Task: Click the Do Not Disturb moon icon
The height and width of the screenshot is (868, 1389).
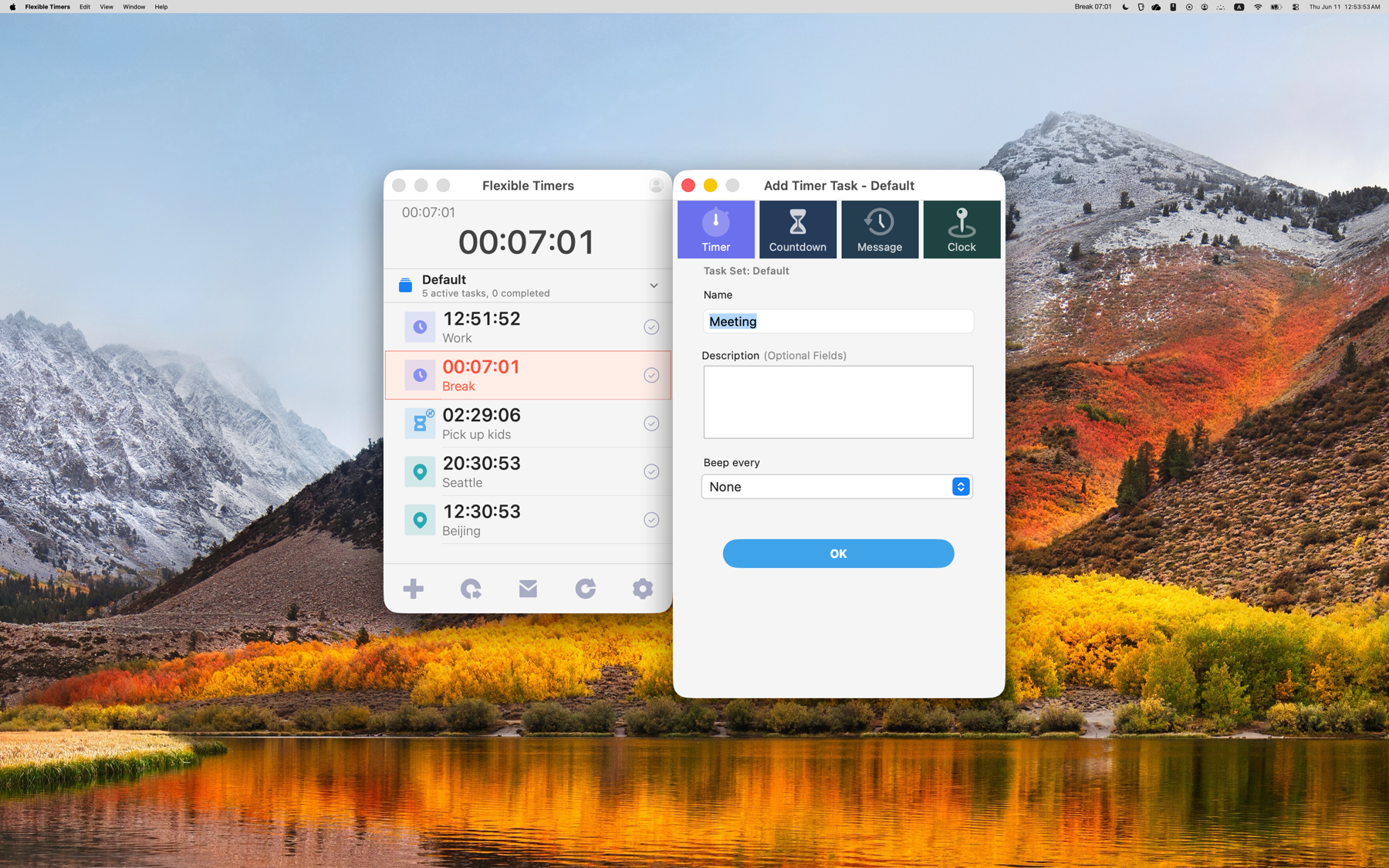Action: coord(1125,7)
